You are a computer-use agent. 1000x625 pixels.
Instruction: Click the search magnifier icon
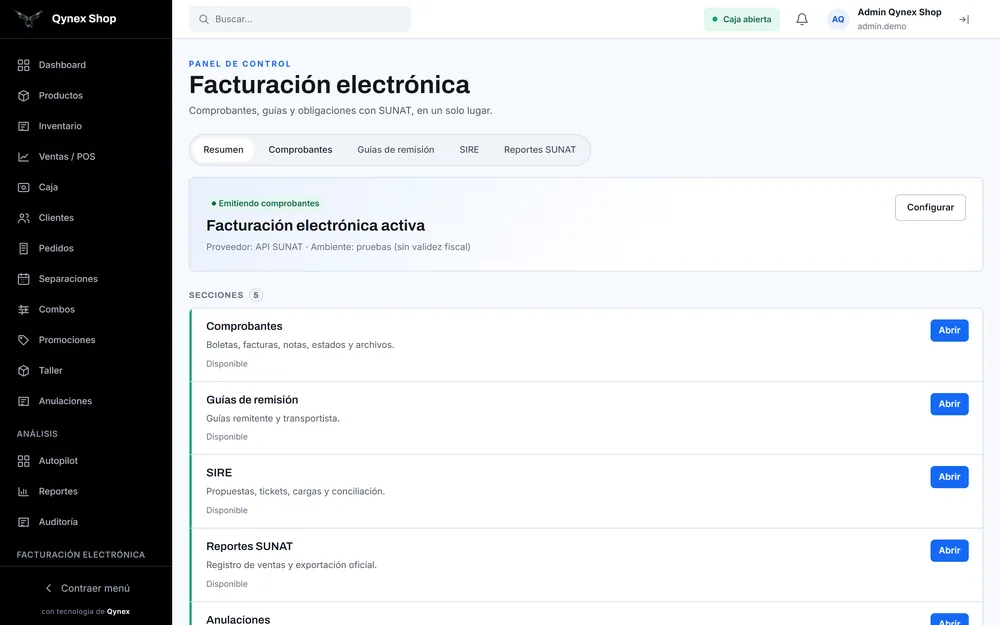coord(203,19)
